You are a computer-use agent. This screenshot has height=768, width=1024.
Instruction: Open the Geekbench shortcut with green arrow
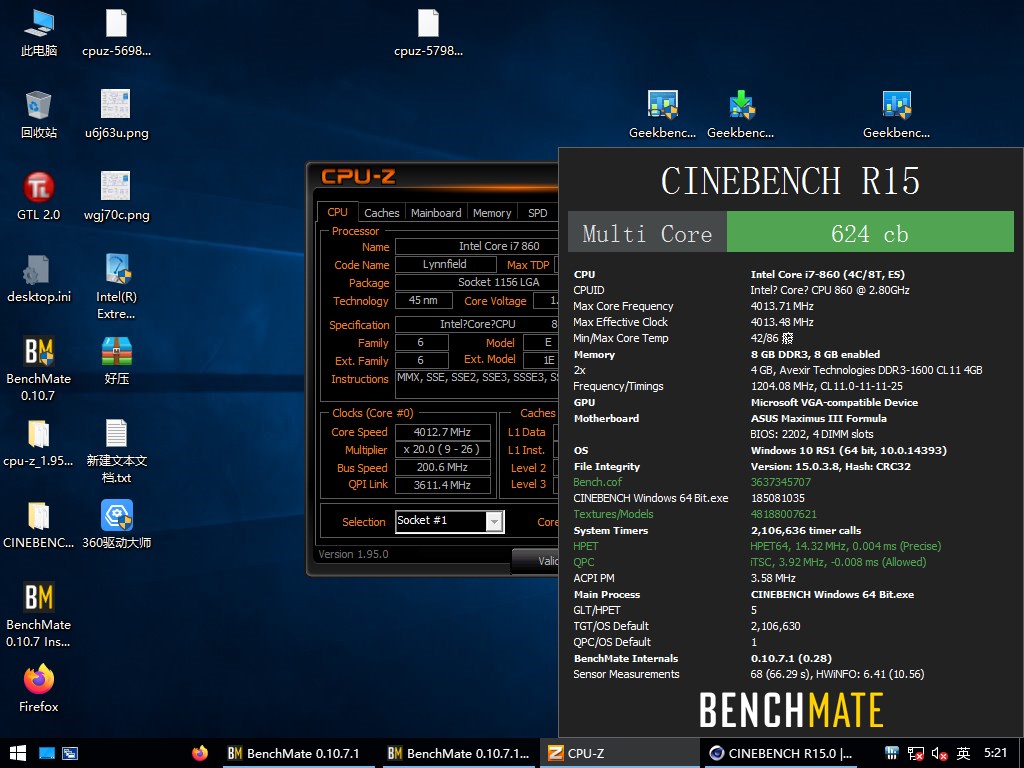[741, 114]
